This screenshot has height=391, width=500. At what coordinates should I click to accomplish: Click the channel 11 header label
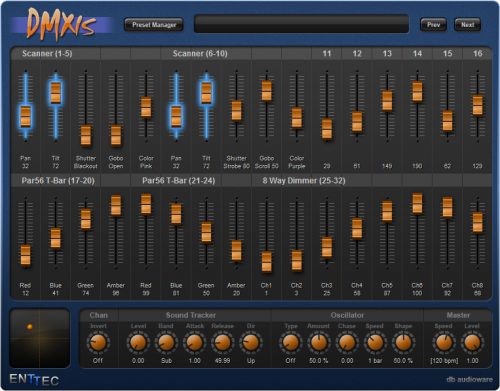[x=327, y=53]
